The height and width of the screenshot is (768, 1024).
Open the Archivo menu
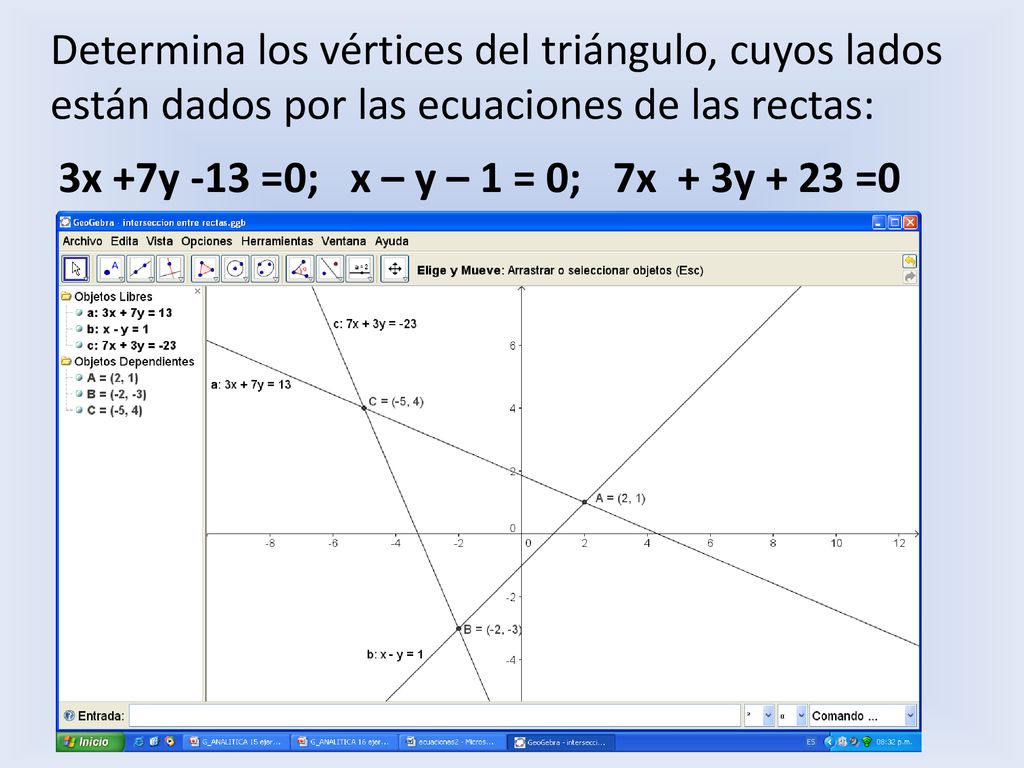pyautogui.click(x=82, y=241)
